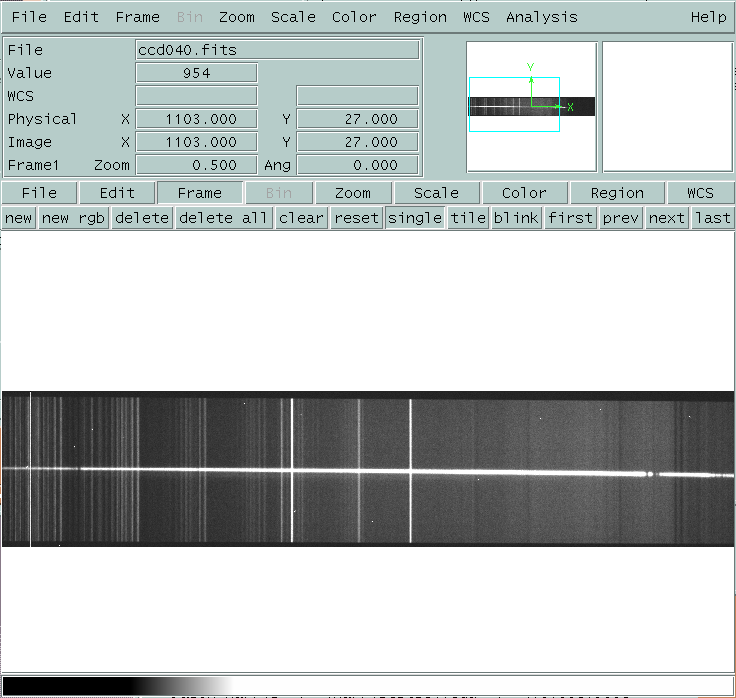Enable blink frame mode
The width and height of the screenshot is (736, 698).
pos(516,218)
